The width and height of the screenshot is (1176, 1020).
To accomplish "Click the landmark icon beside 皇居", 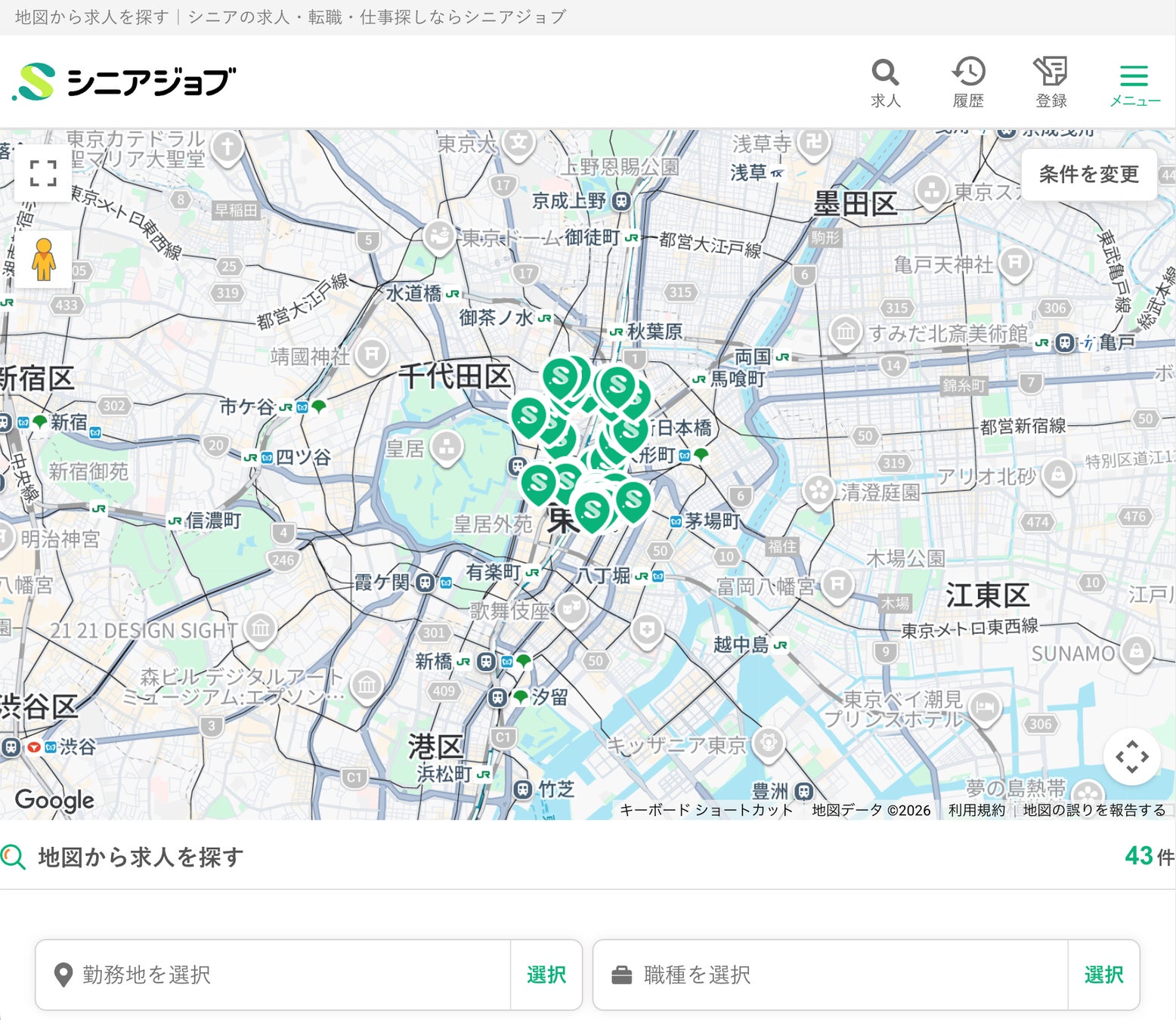I will point(446,448).
